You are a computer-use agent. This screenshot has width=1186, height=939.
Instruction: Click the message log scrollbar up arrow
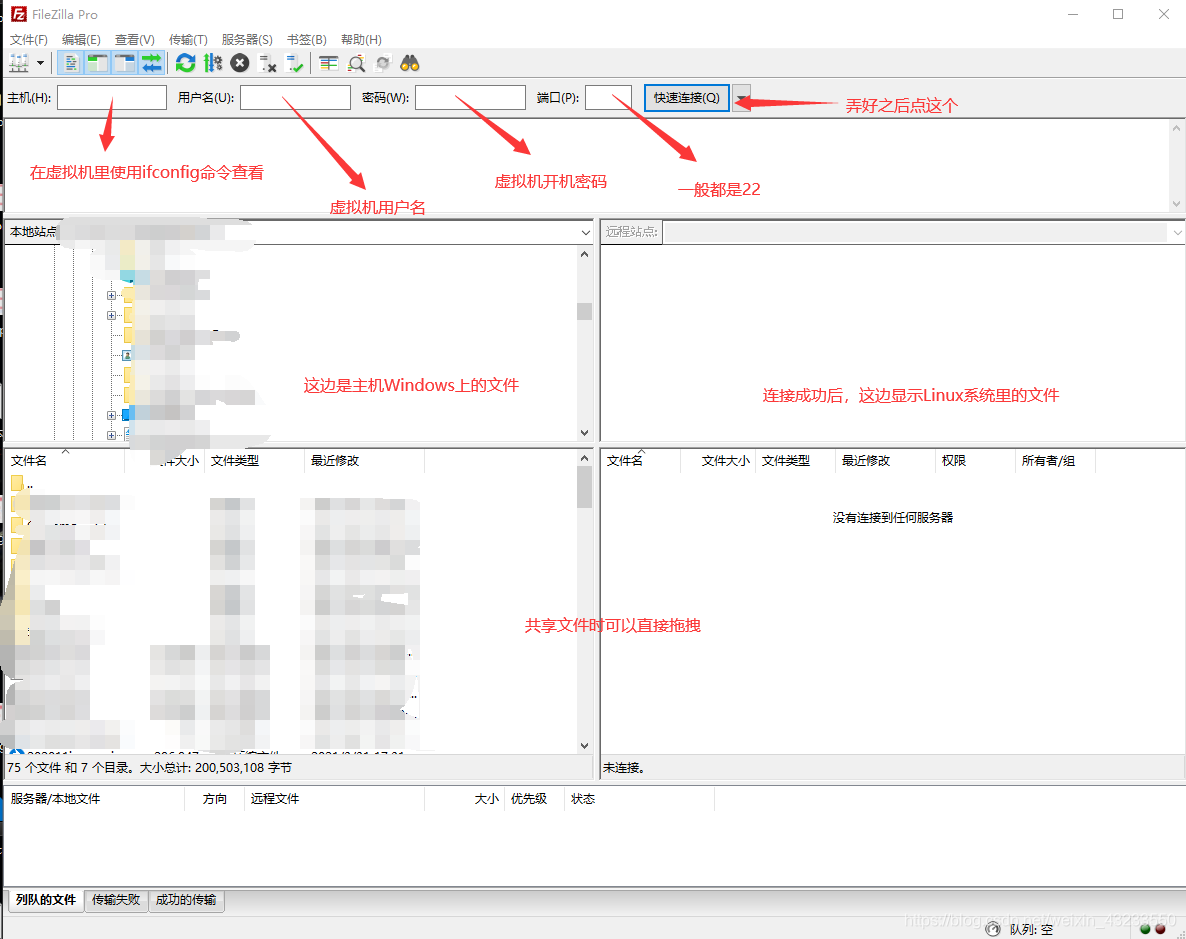coord(1175,129)
